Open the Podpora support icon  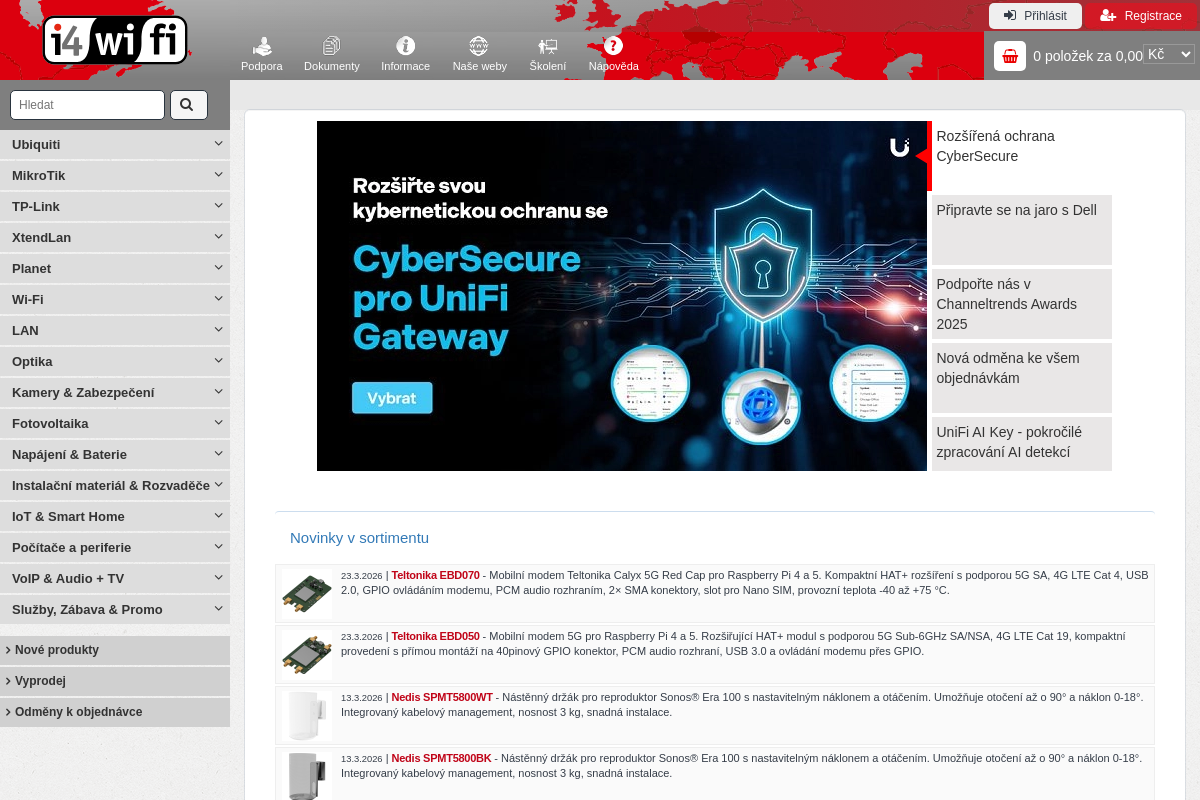coord(262,46)
